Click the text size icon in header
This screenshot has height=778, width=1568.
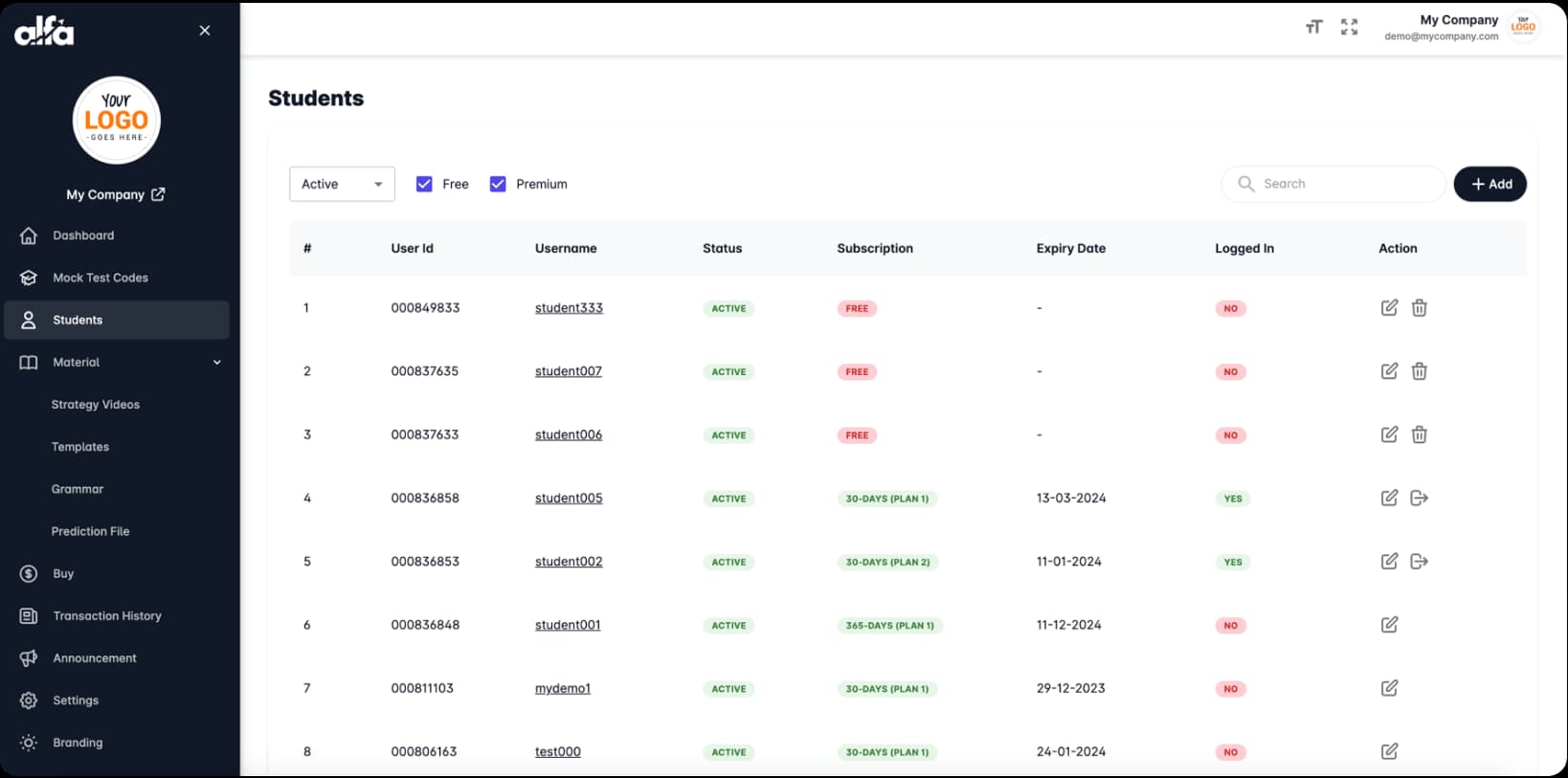coord(1313,27)
